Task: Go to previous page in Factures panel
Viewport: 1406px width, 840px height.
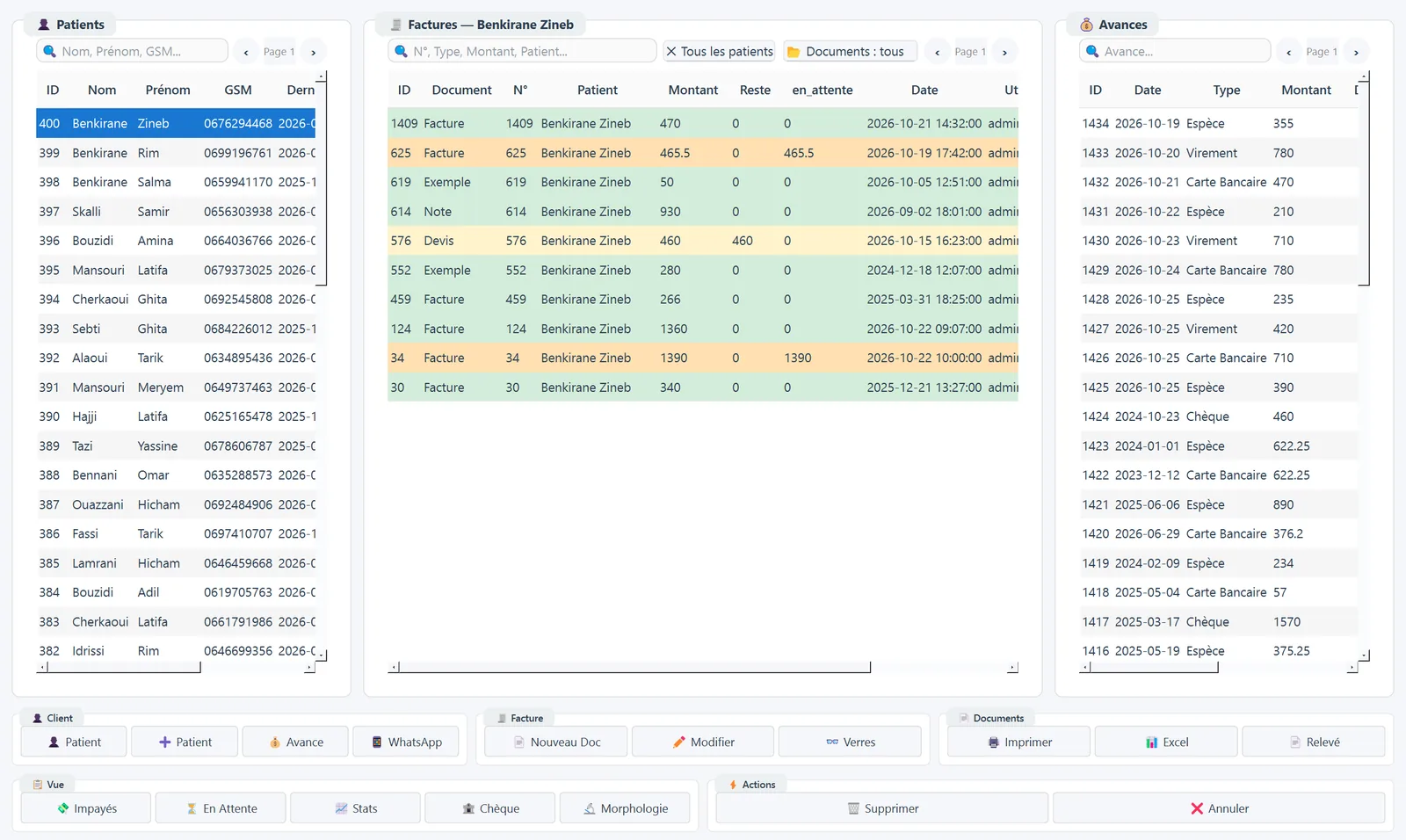Action: coord(938,52)
